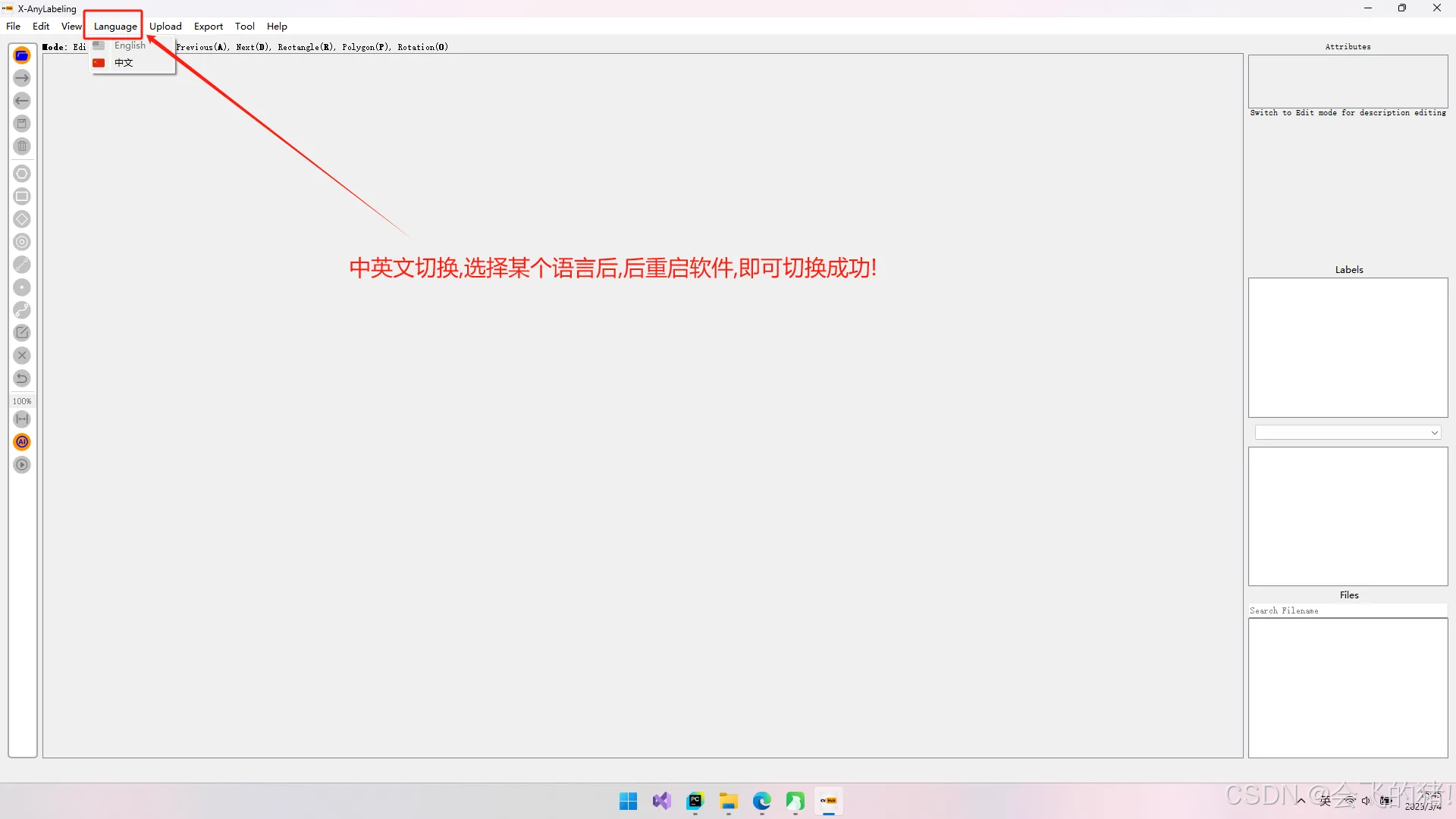Open PyCharm from the taskbar

pos(695,801)
